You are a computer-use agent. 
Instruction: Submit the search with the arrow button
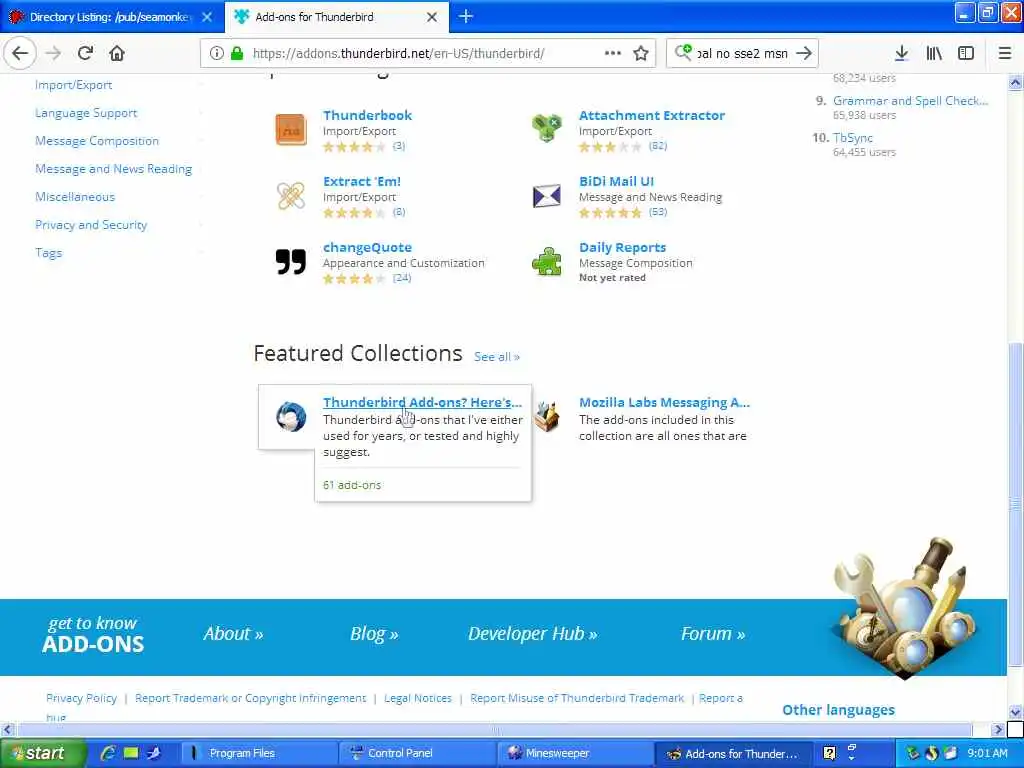pos(804,54)
